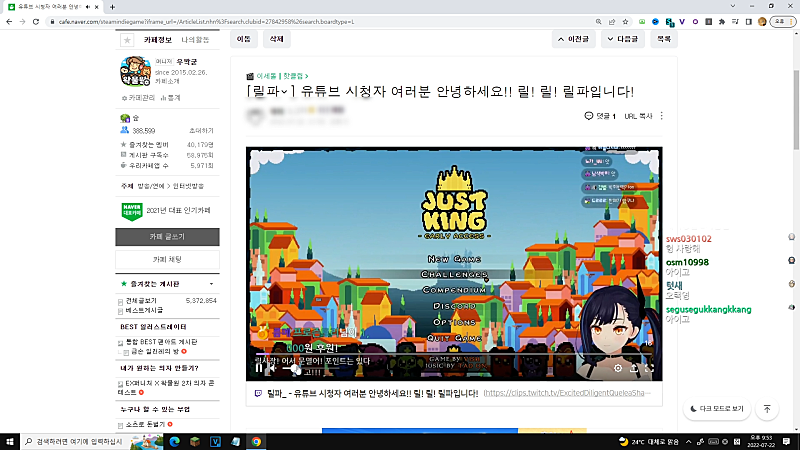
Task: Open the notification center icon
Action: (x=787, y=441)
